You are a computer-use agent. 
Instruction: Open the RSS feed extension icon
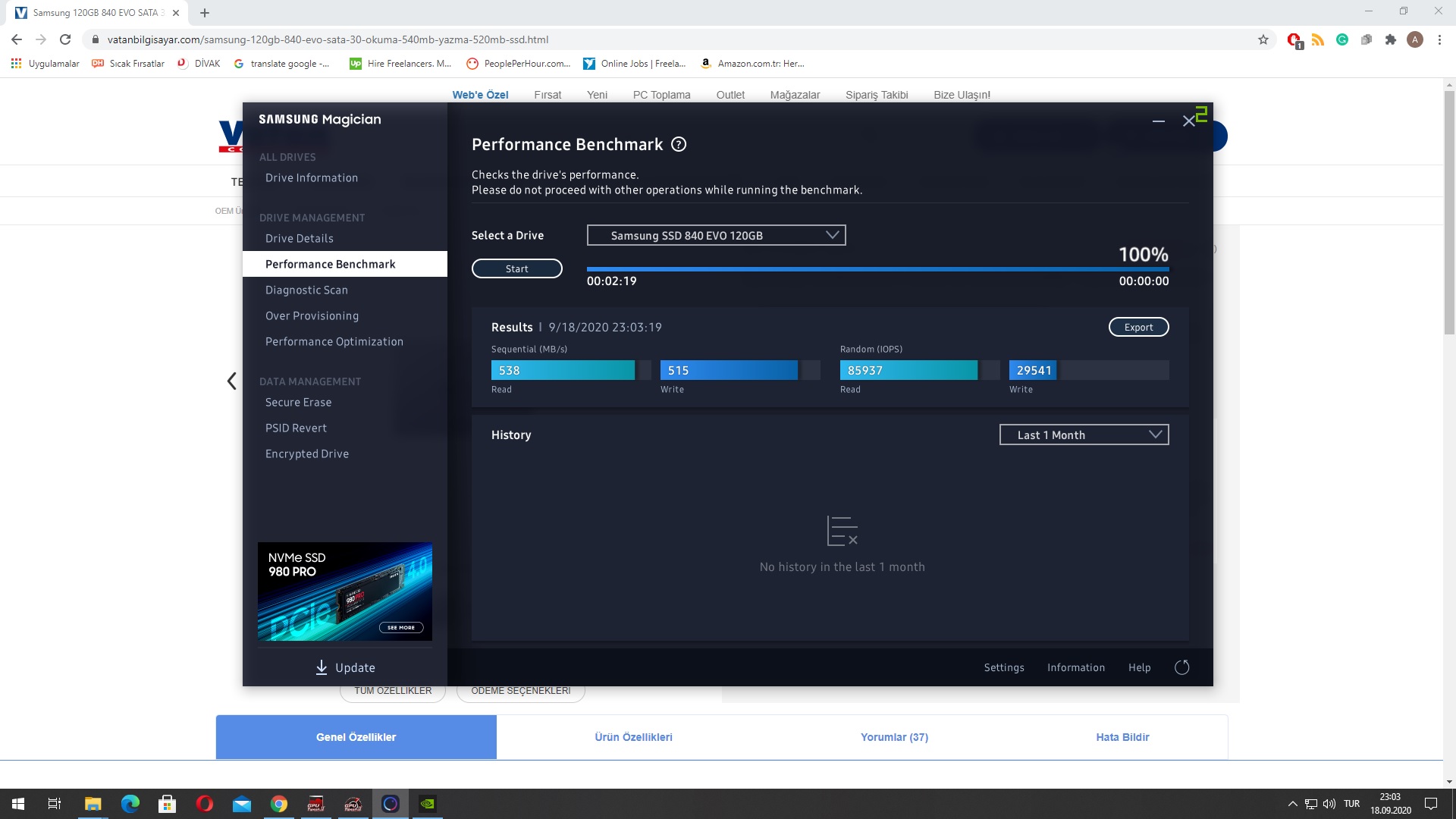1318,39
